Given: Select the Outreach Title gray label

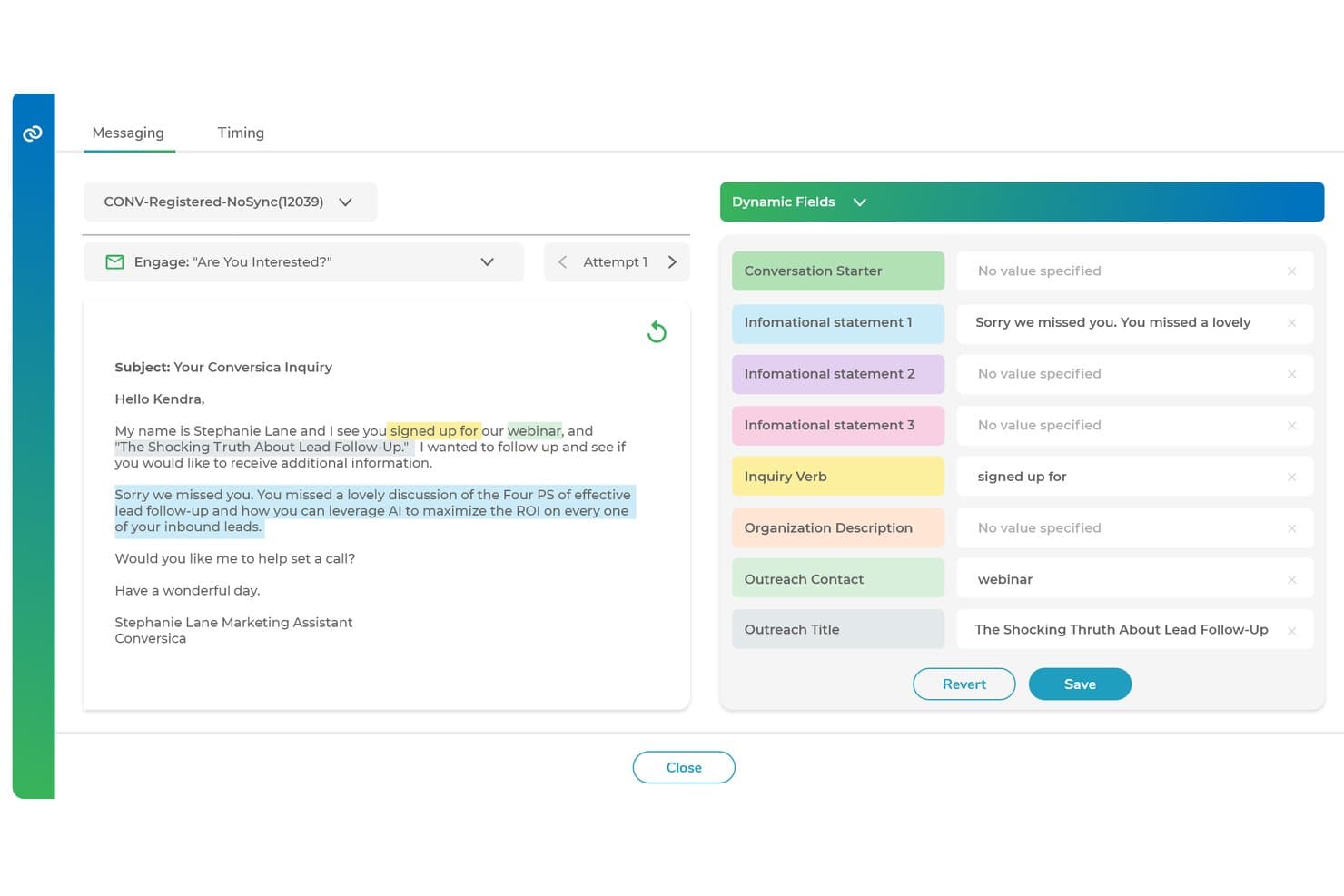Looking at the screenshot, I should (x=838, y=629).
